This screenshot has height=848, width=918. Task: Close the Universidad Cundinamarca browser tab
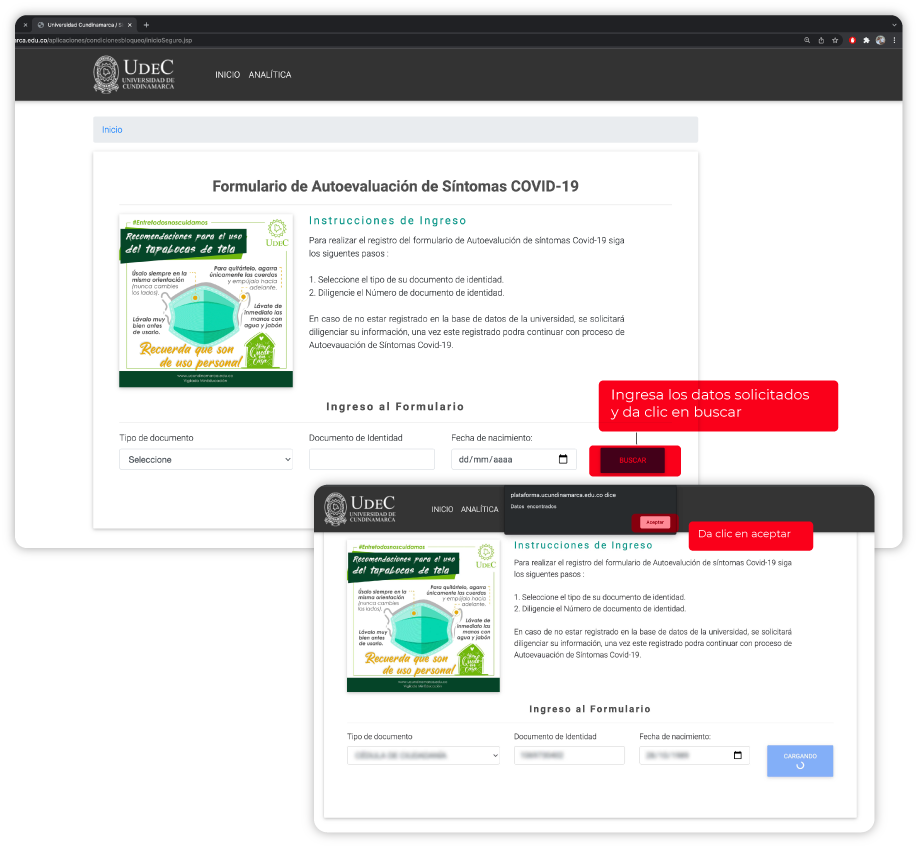pyautogui.click(x=129, y=25)
